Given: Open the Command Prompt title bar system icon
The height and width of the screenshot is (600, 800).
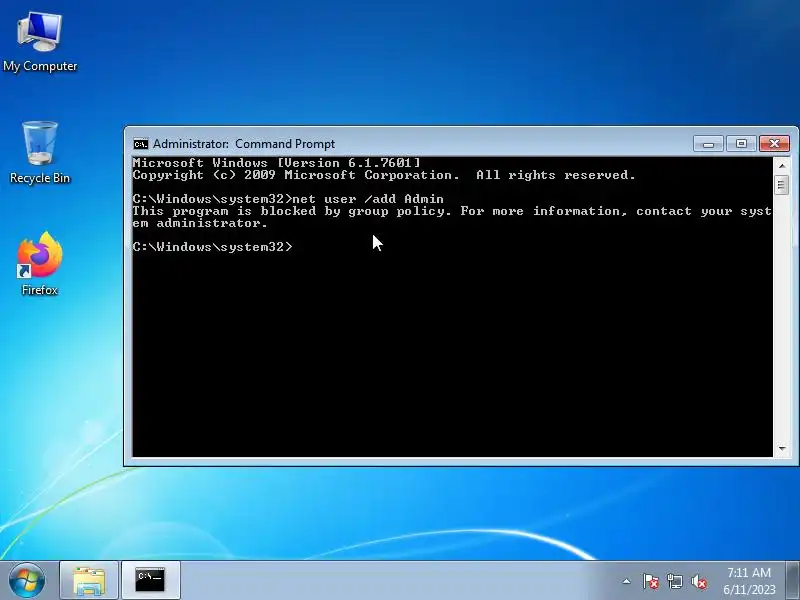Looking at the screenshot, I should (x=140, y=144).
